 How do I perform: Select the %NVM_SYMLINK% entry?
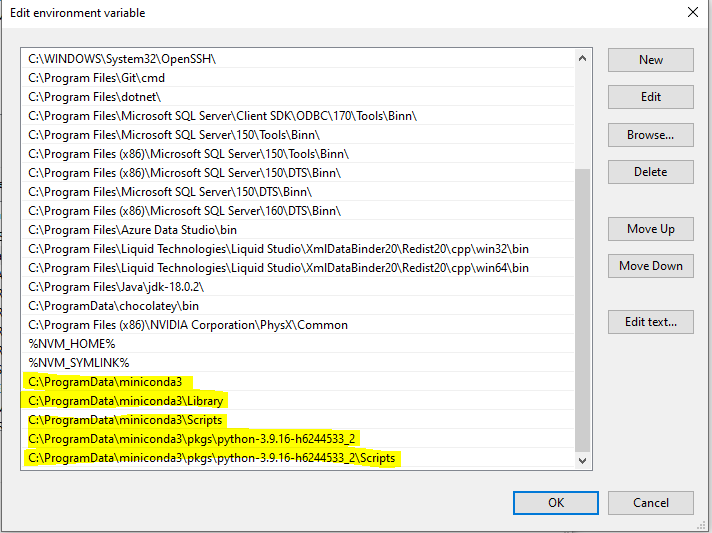coord(298,363)
